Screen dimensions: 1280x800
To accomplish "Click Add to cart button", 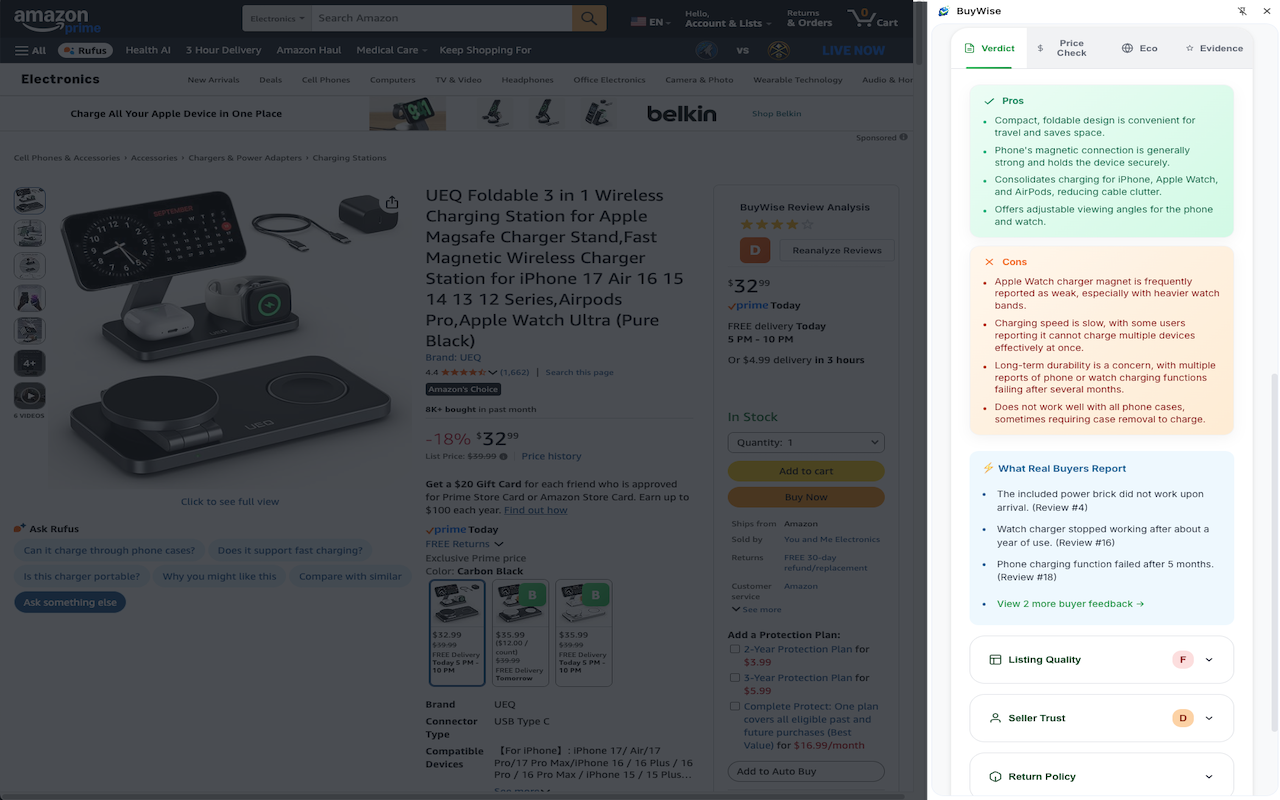I will pyautogui.click(x=806, y=471).
